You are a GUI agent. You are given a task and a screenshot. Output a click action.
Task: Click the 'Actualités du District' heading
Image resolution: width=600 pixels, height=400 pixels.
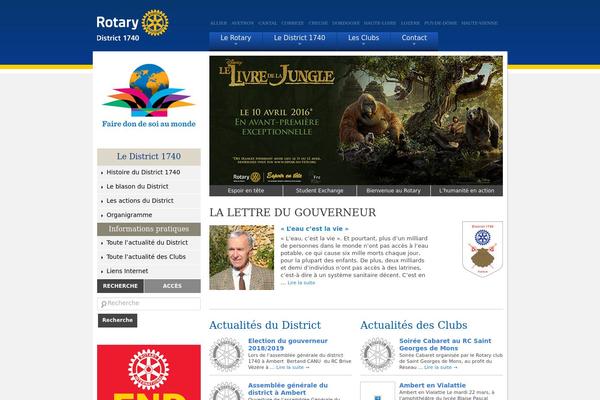pyautogui.click(x=265, y=325)
